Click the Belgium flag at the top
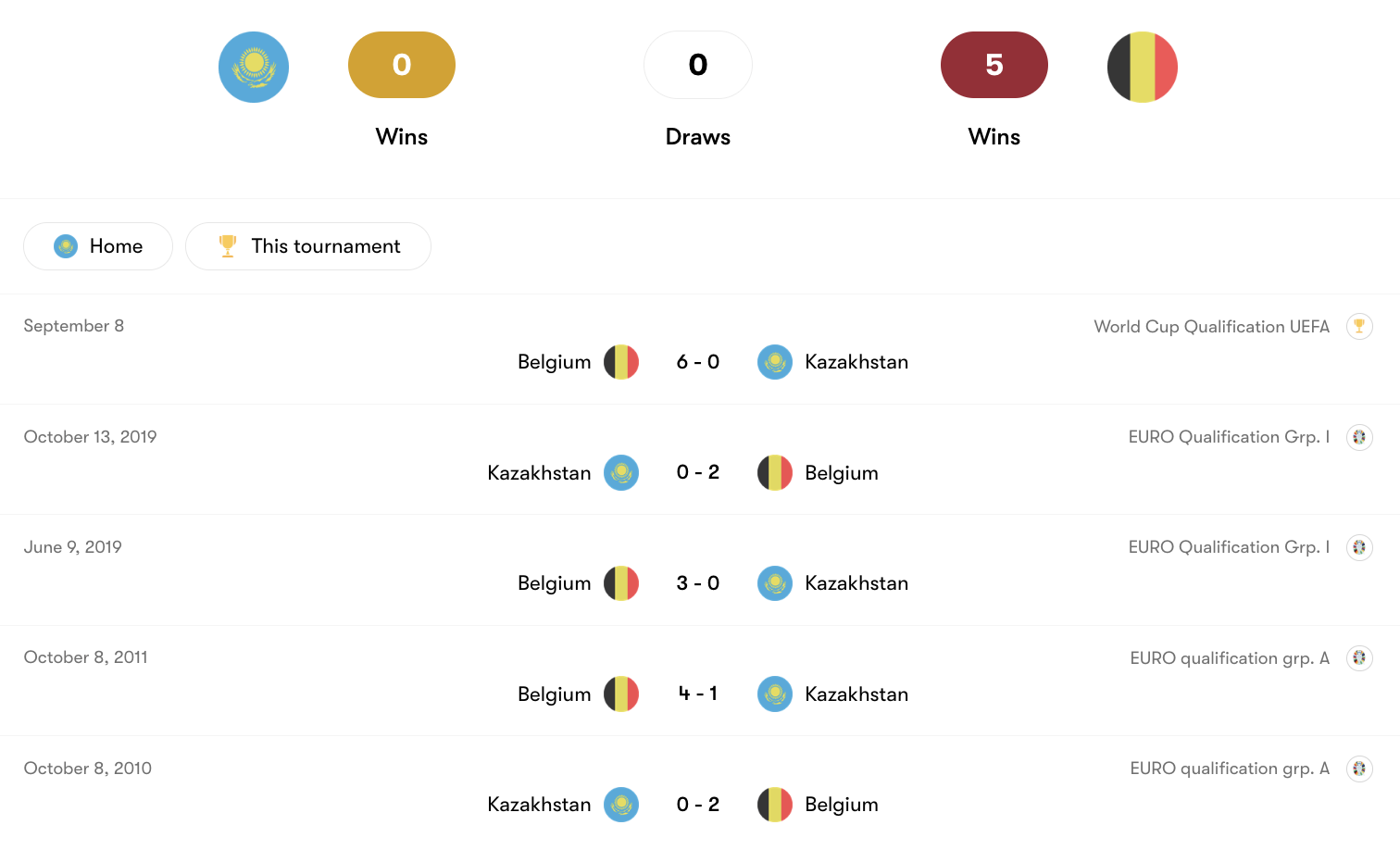 tap(1142, 65)
